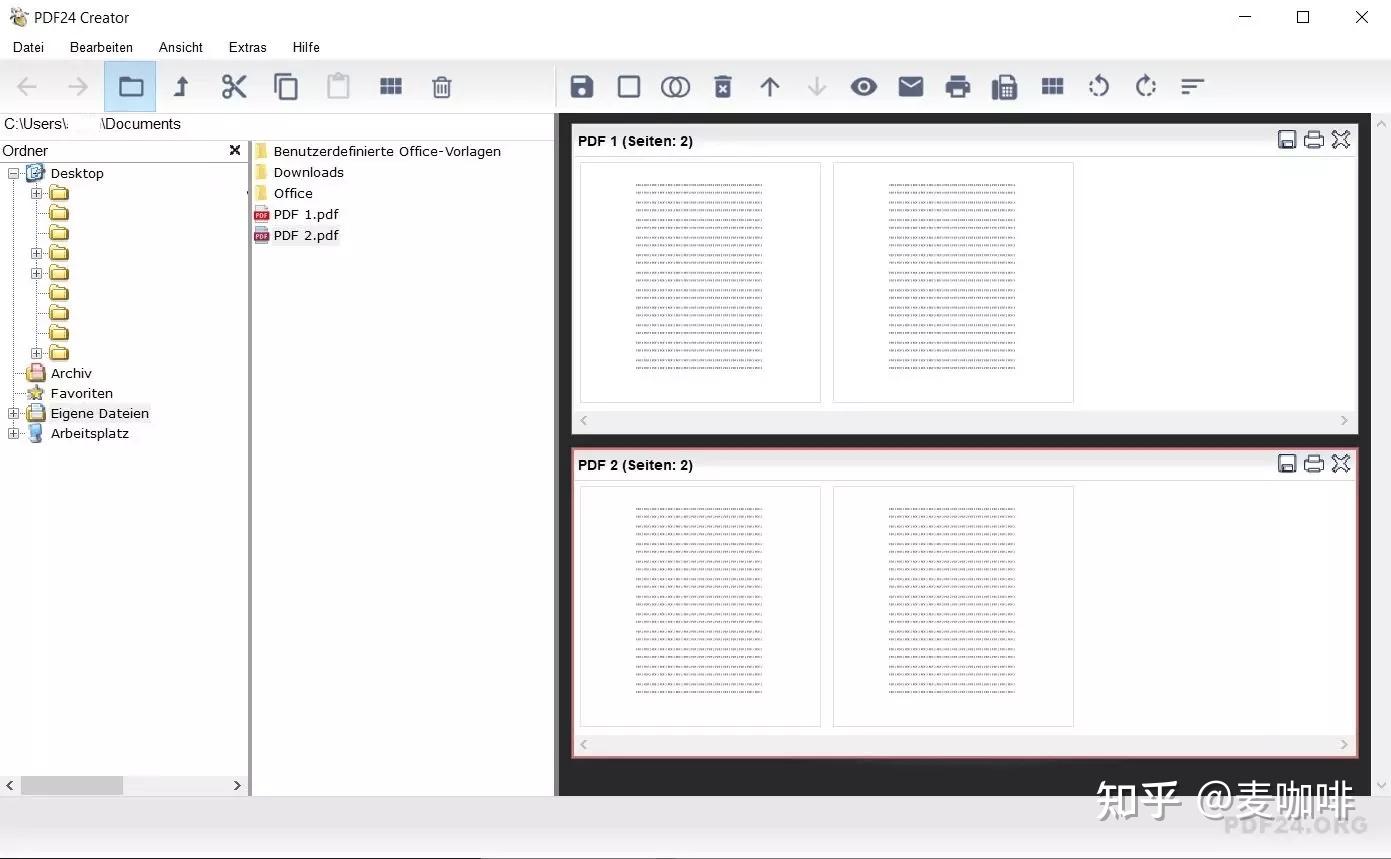The image size is (1391, 859).
Task: Click the rotate left icon
Action: click(x=1098, y=87)
